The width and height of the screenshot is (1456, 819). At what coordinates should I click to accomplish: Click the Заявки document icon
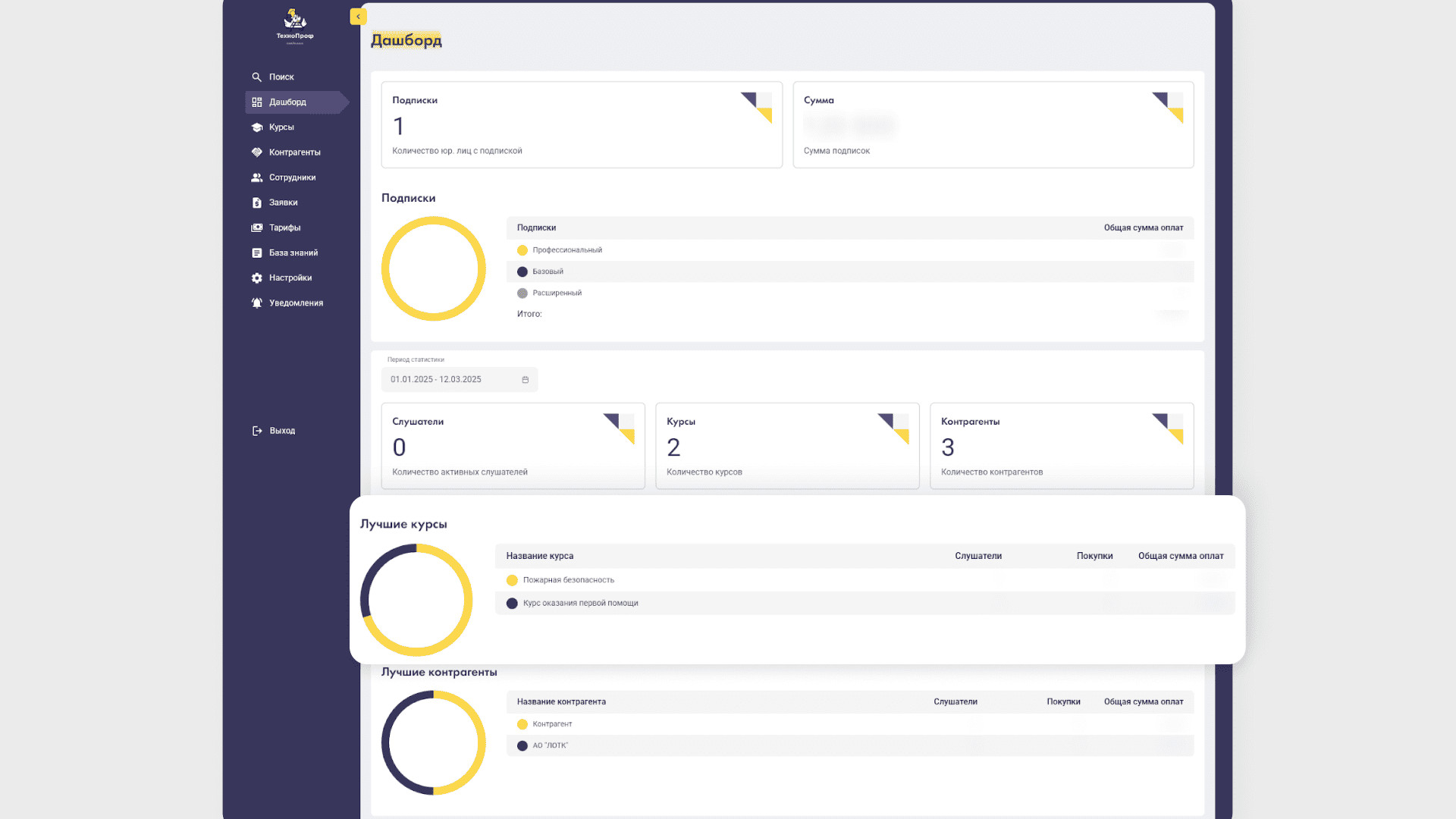256,202
